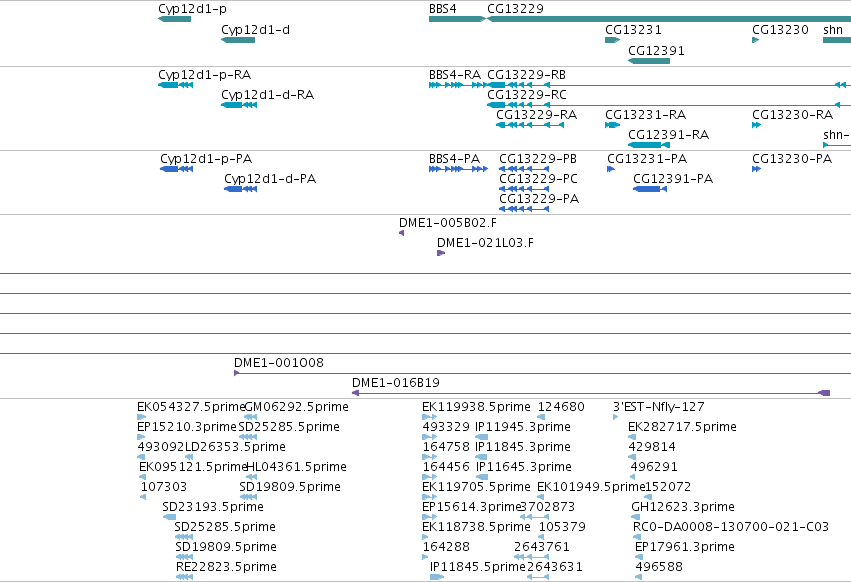Image resolution: width=851 pixels, height=582 pixels.
Task: Select the CG13231-RA transcript label
Action: pos(645,115)
